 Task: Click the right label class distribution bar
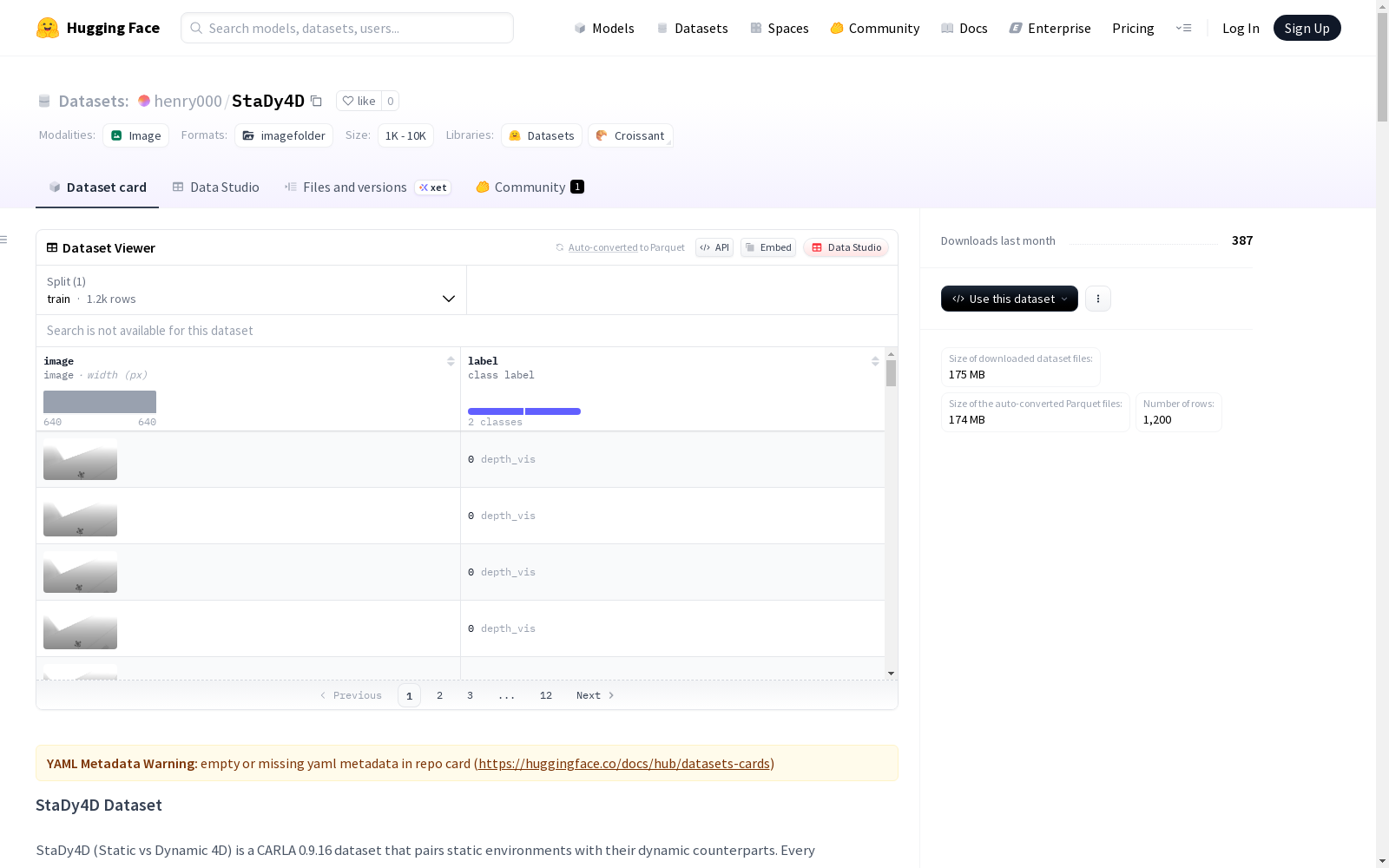coord(553,411)
